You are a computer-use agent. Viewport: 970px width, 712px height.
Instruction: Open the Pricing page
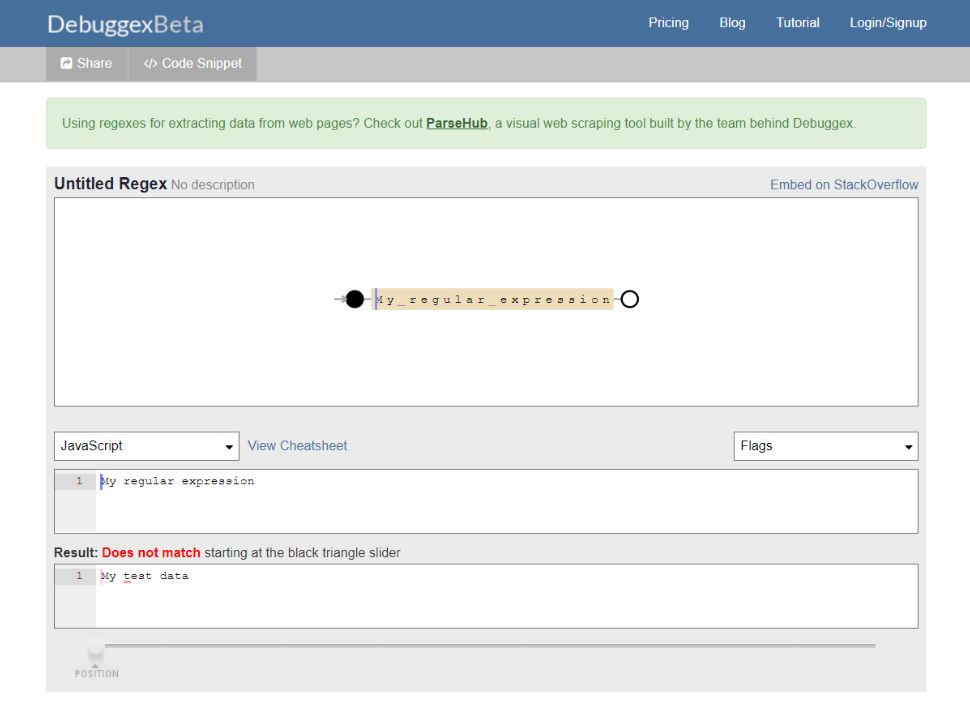coord(668,22)
